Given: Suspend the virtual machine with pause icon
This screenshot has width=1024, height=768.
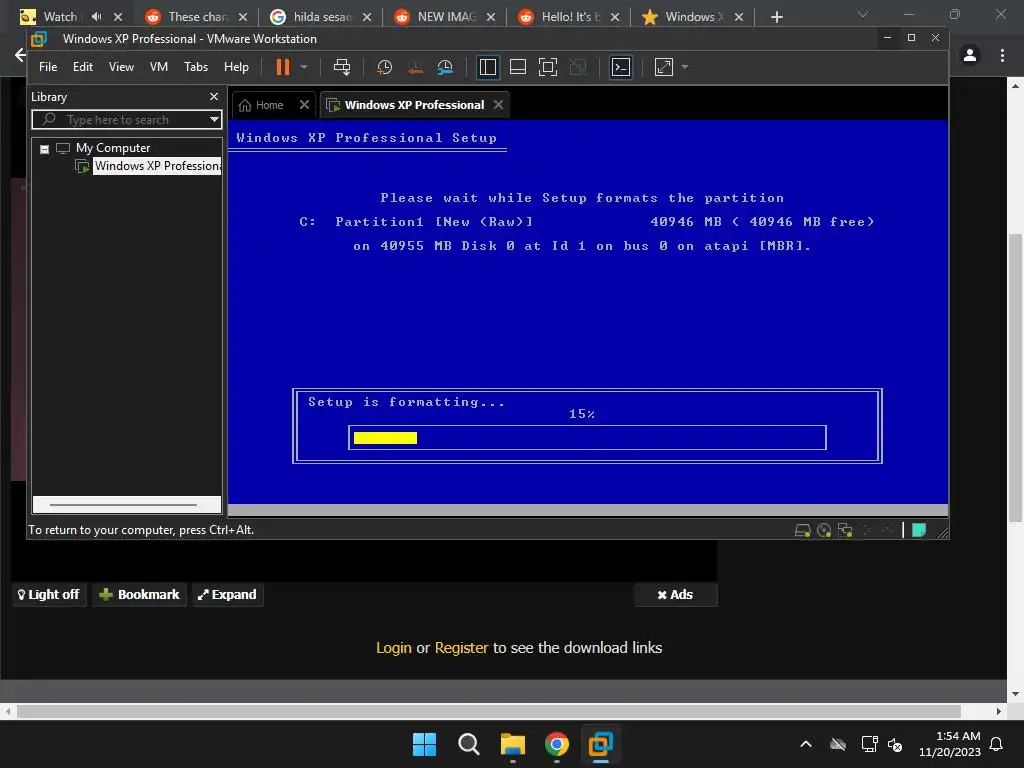Looking at the screenshot, I should tap(283, 67).
